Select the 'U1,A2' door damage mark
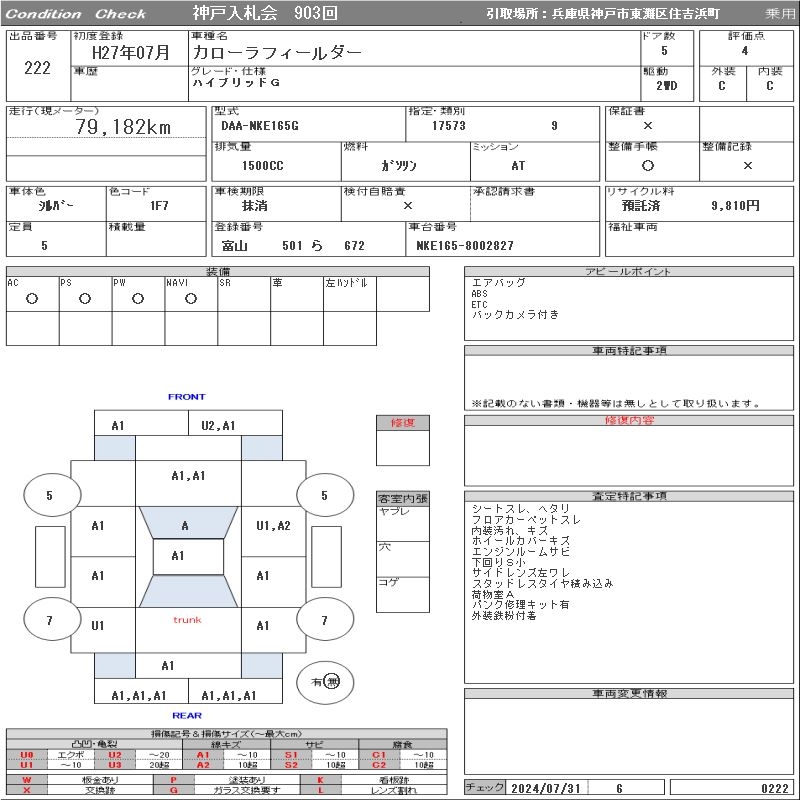This screenshot has height=800, width=800. coord(273,526)
